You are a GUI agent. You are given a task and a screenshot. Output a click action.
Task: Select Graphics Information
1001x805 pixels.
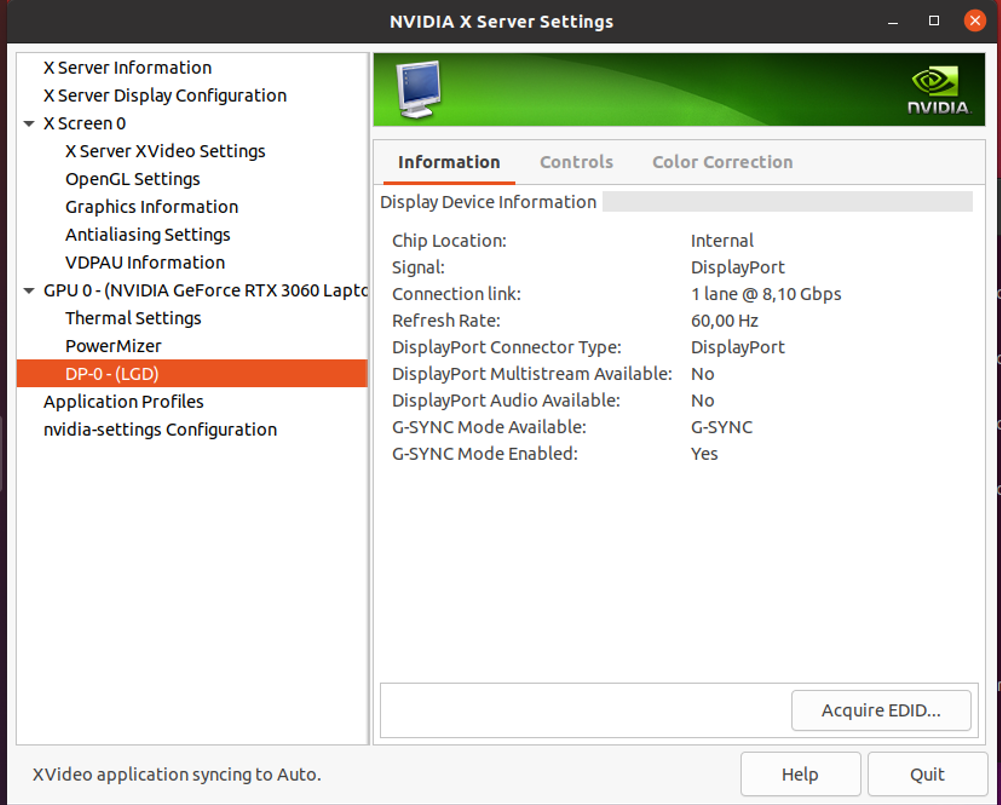tap(152, 207)
